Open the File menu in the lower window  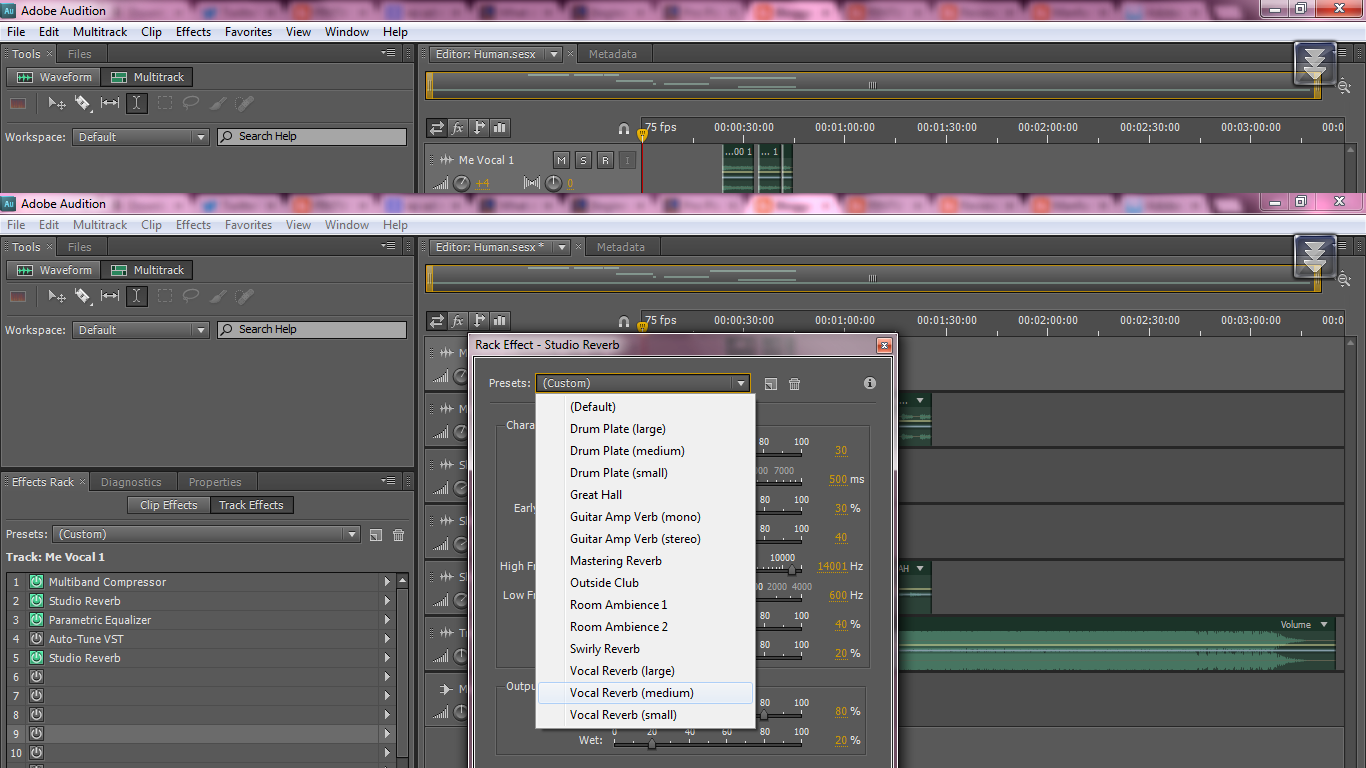click(x=16, y=225)
